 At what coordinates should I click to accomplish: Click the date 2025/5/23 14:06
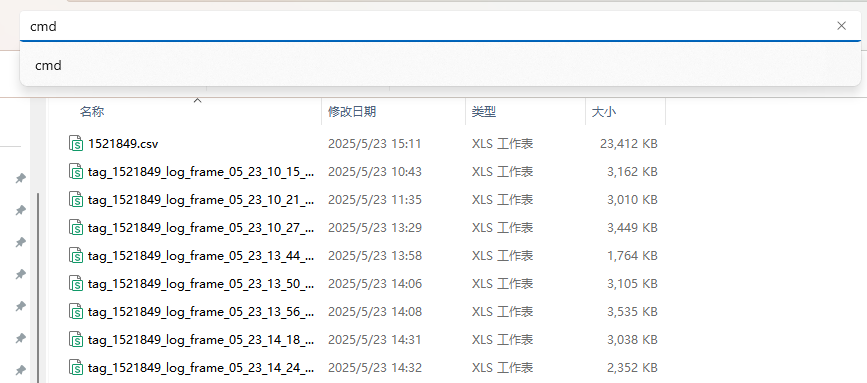point(375,284)
